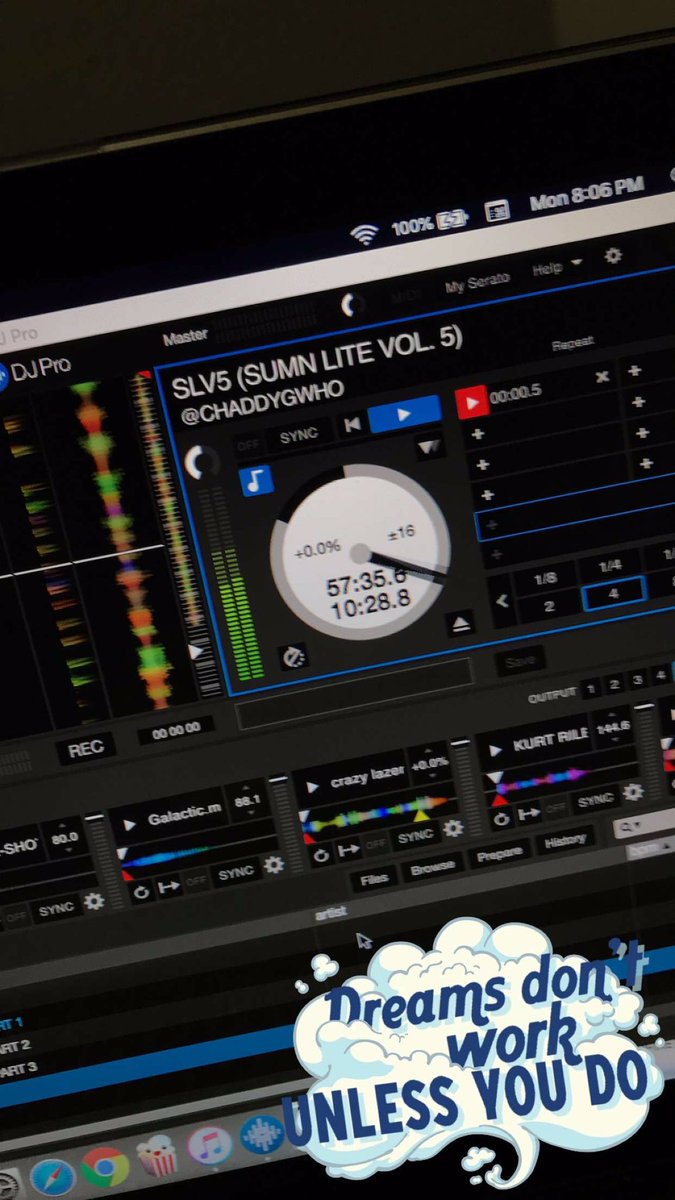Select sampler OUTPUT channel 1
Viewport: 675px width, 1200px height.
point(590,687)
